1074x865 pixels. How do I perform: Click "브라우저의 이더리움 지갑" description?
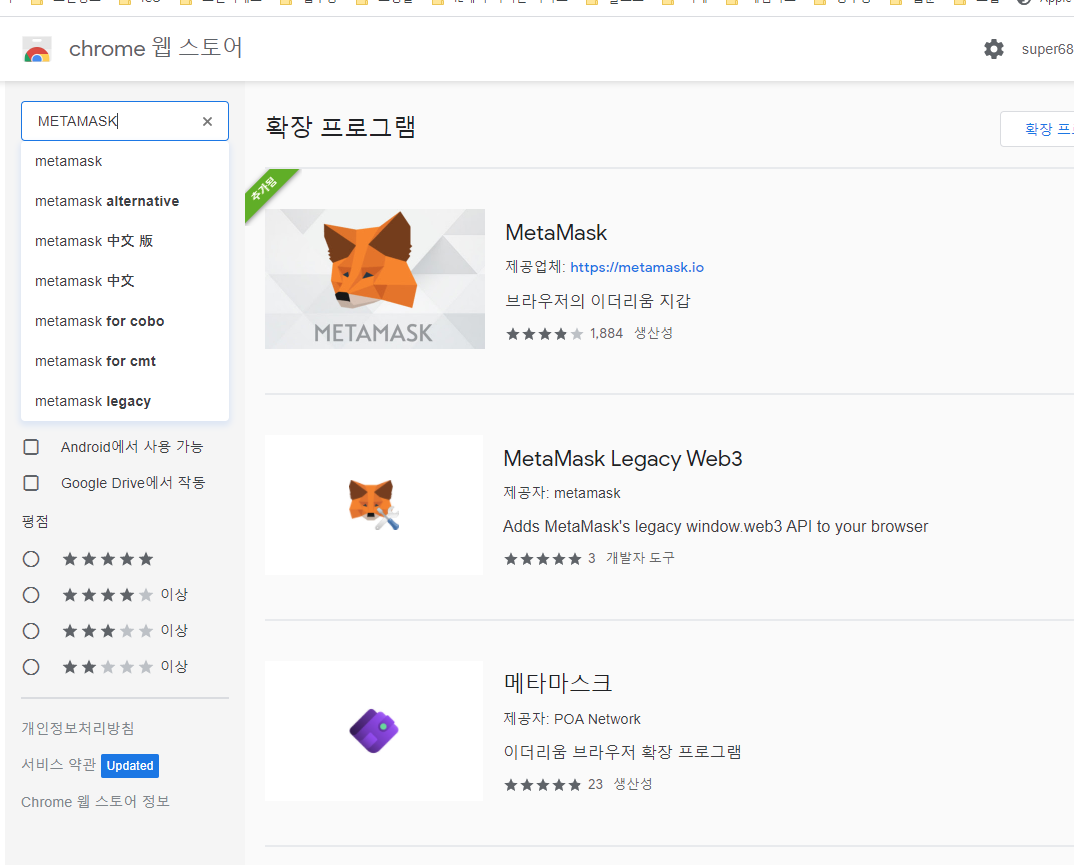pyautogui.click(x=598, y=301)
